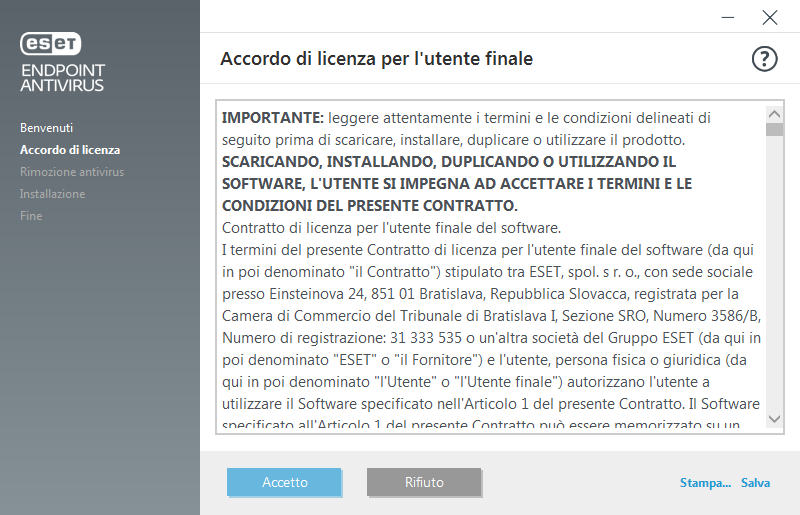Minimize the installer window
Viewport: 800px width, 515px height.
point(728,17)
